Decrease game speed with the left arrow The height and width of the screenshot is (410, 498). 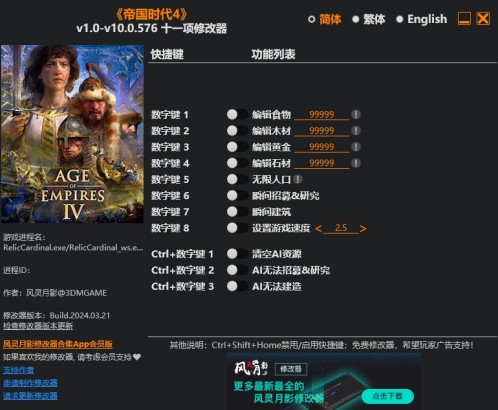click(x=318, y=228)
